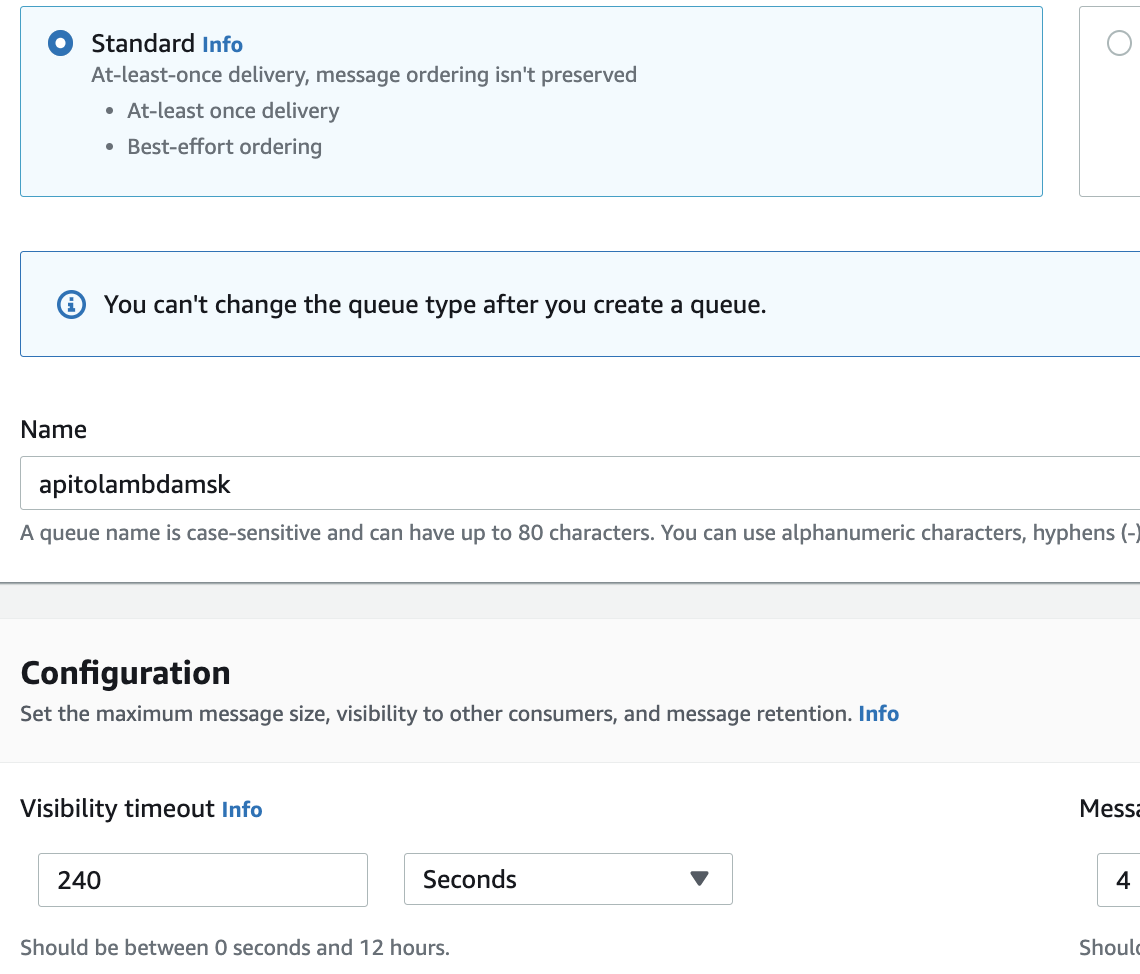Click the Best-effort ordering bullet point

224,147
